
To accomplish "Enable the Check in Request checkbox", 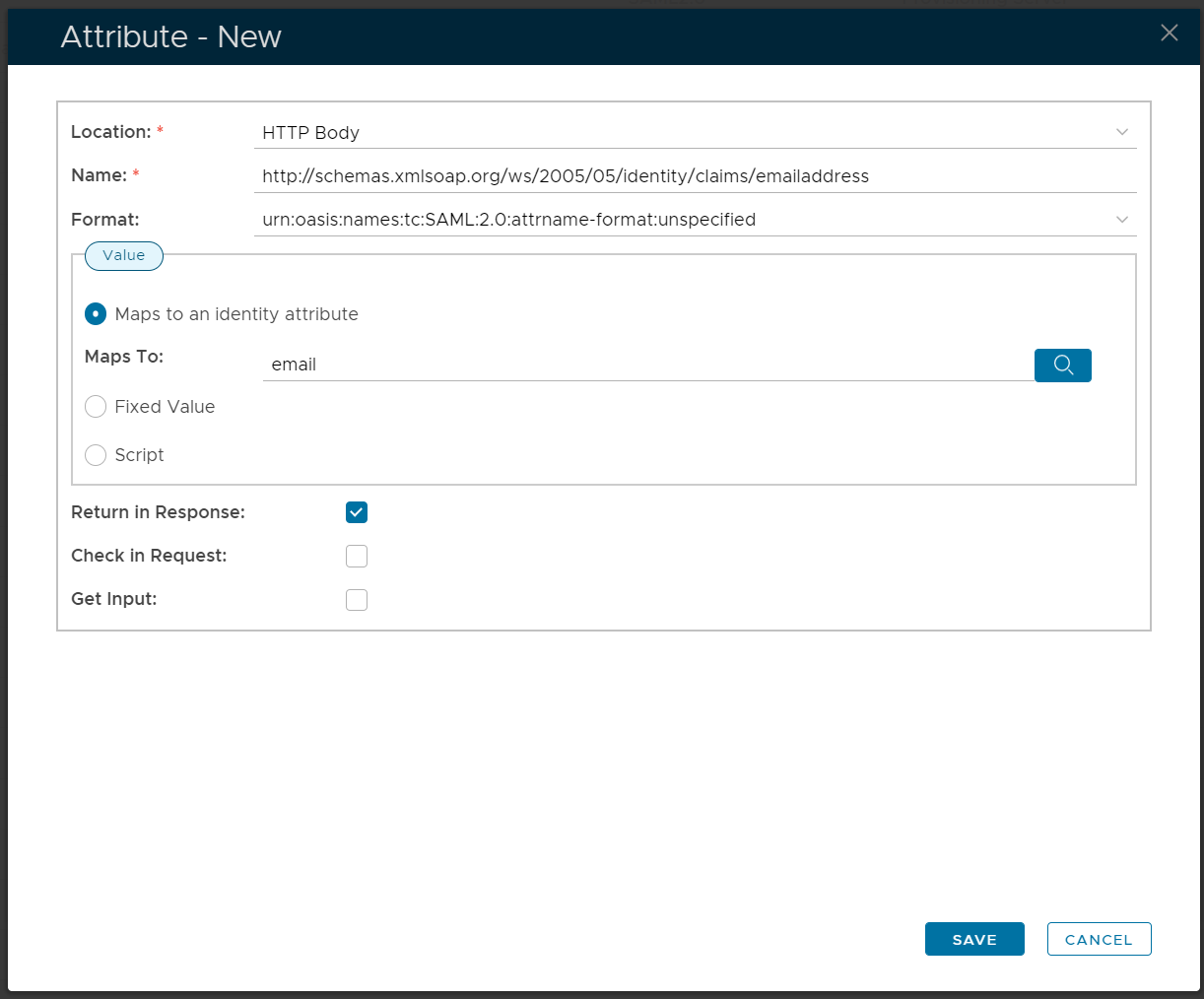I will click(357, 557).
